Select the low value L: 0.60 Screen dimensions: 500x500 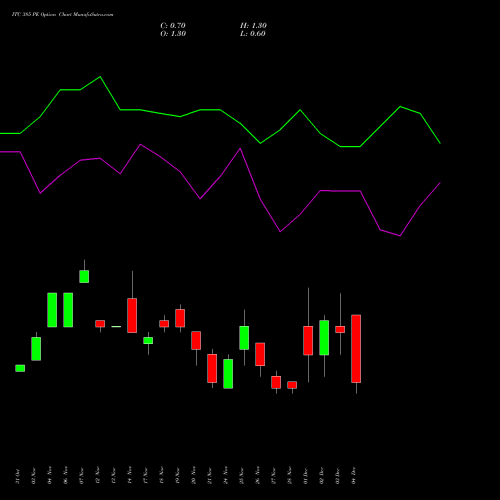tap(253, 34)
